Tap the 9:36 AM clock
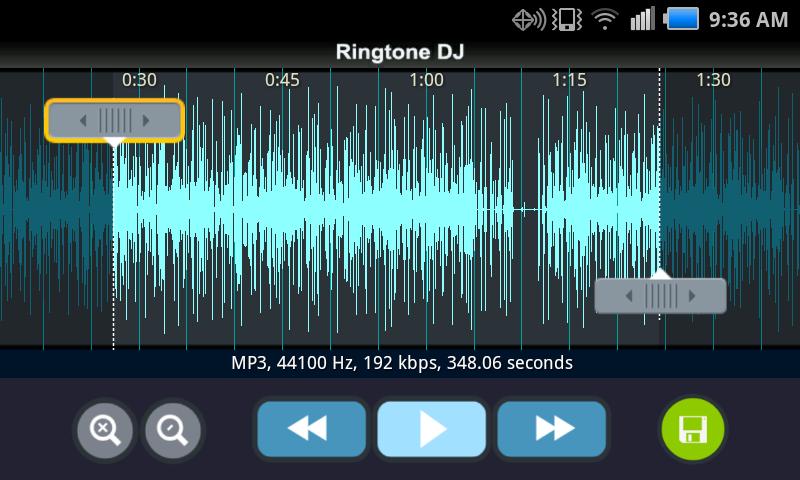The height and width of the screenshot is (480, 800). 748,20
